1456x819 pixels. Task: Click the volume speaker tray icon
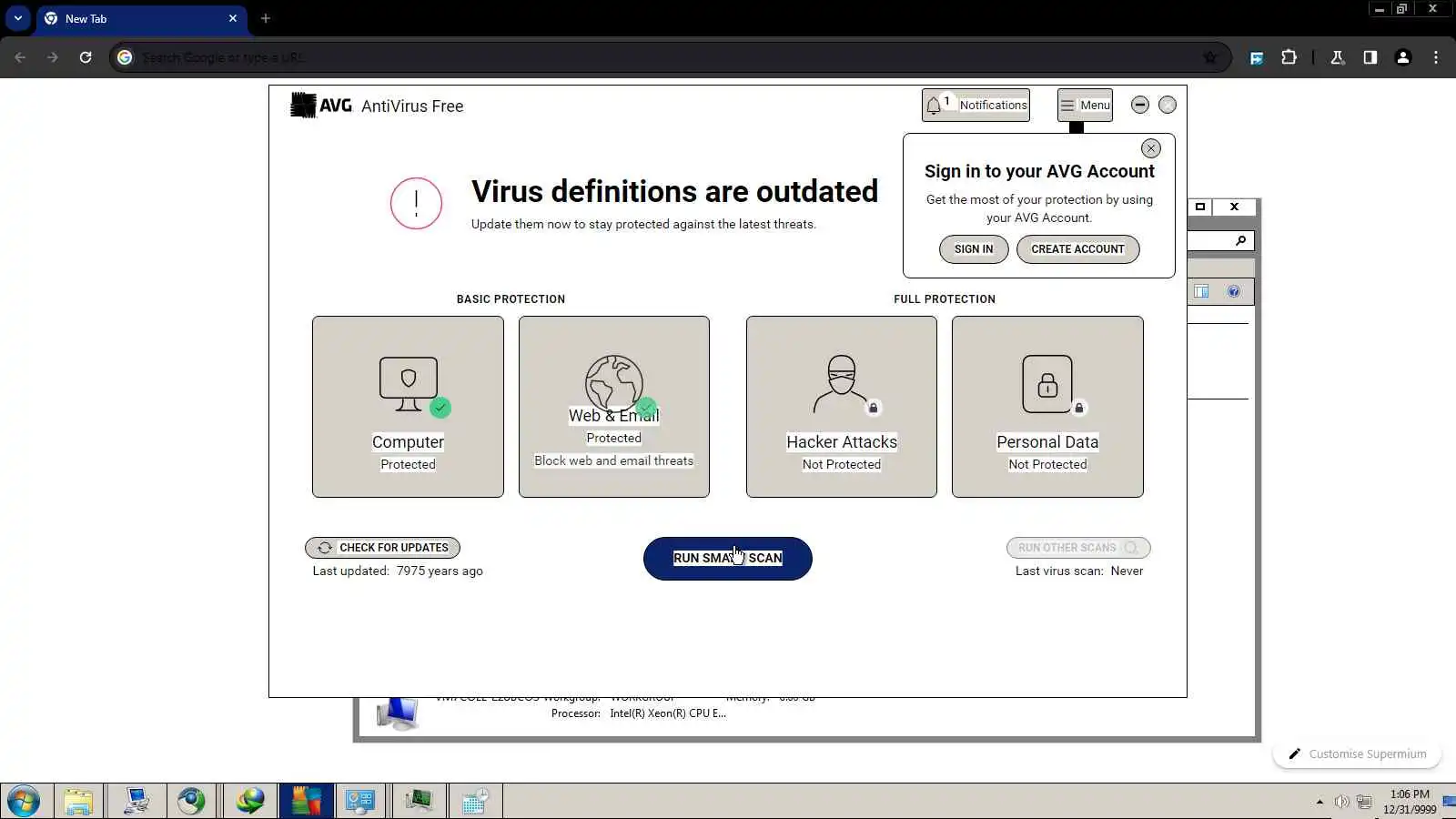pyautogui.click(x=1341, y=802)
